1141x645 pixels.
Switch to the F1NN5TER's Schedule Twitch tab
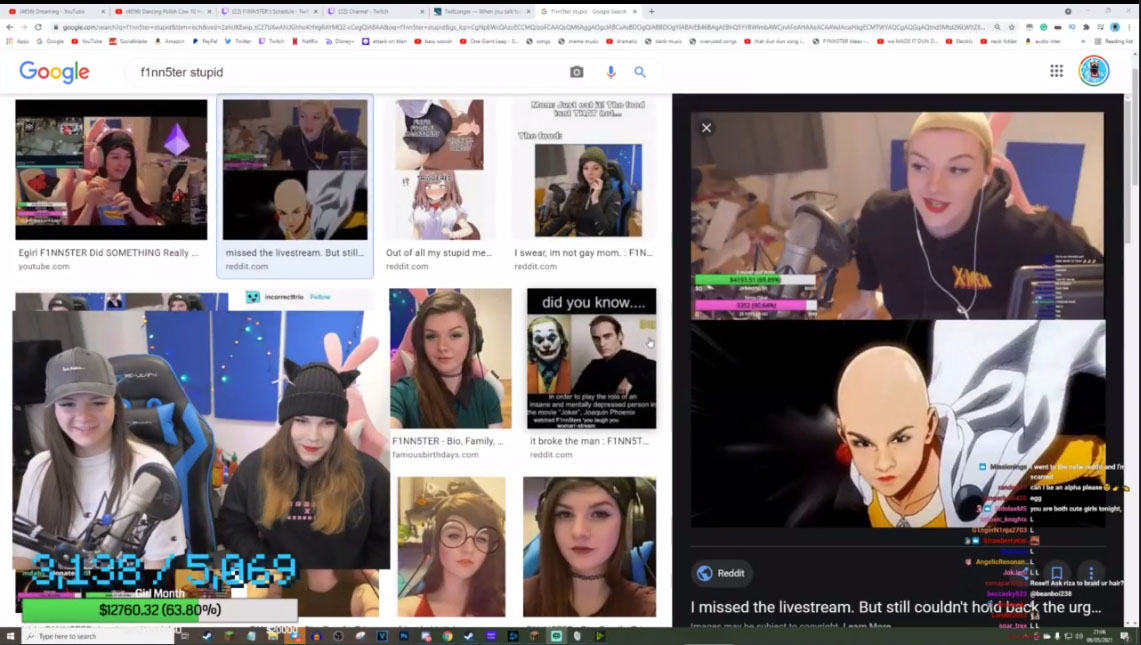pos(269,12)
